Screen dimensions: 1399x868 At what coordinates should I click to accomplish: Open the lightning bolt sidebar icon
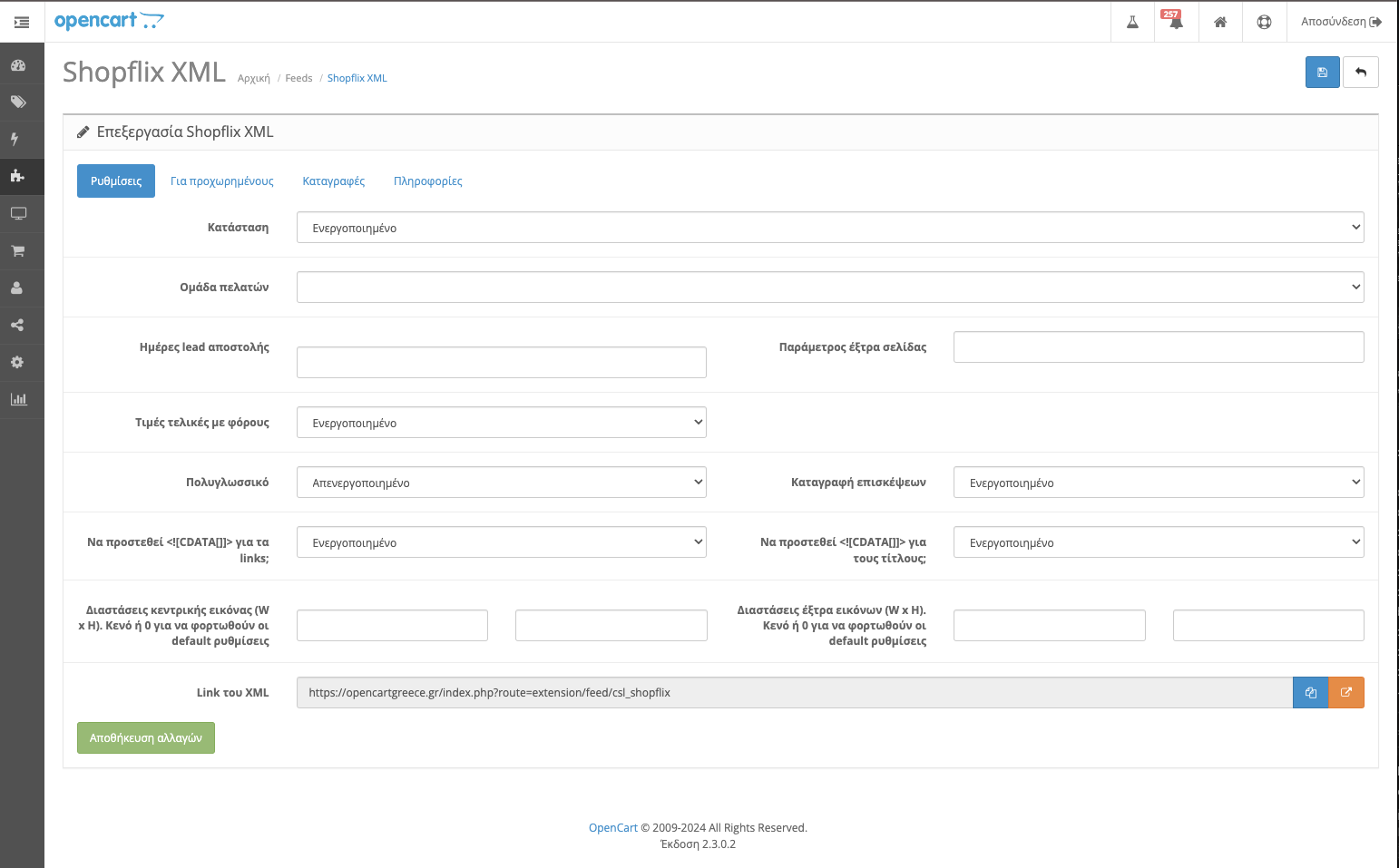[15, 140]
